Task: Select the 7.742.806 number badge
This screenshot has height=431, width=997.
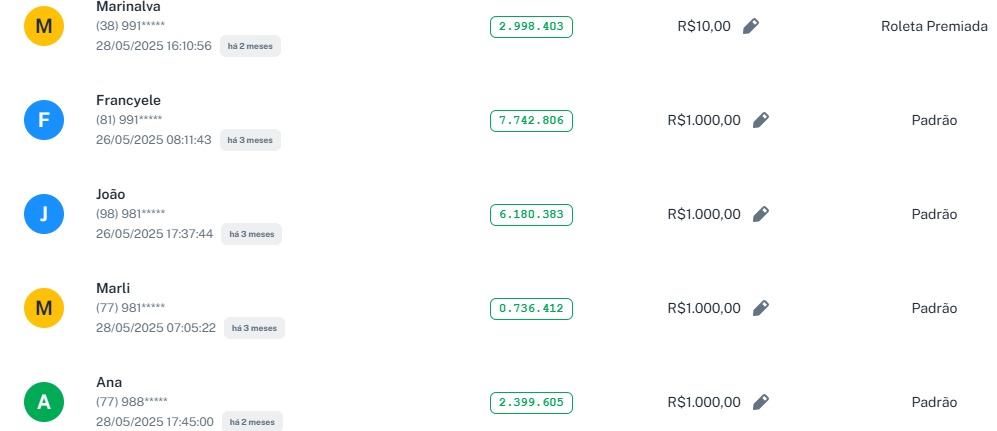Action: (531, 121)
